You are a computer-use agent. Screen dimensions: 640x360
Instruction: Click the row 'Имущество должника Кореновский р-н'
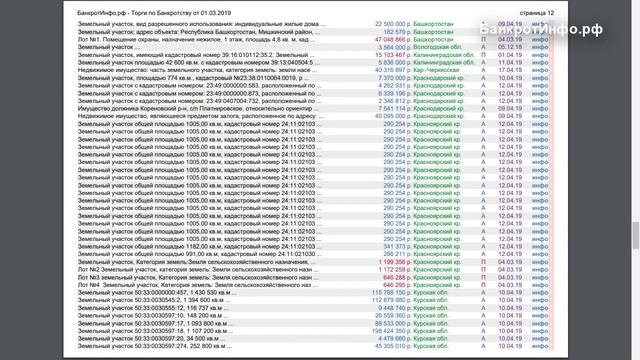coord(198,109)
